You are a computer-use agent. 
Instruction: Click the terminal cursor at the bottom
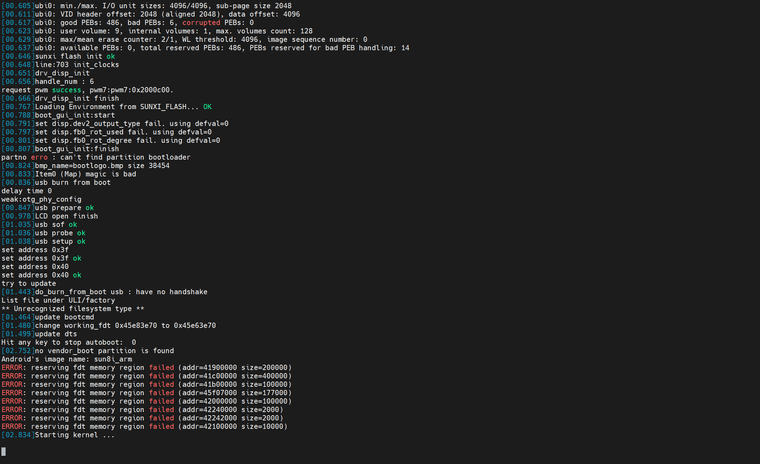click(x=3, y=452)
